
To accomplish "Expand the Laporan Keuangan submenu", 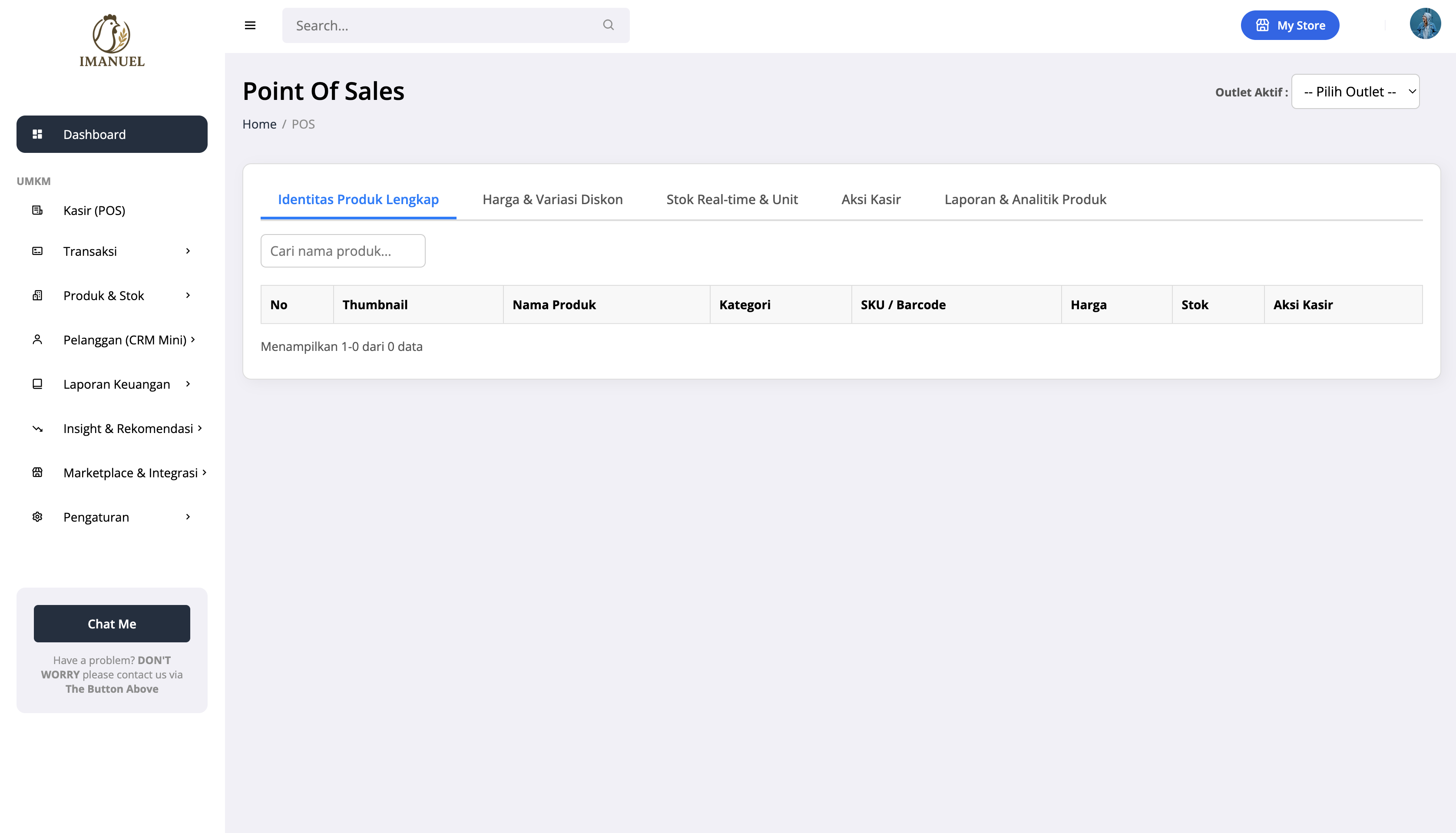I will coord(188,384).
